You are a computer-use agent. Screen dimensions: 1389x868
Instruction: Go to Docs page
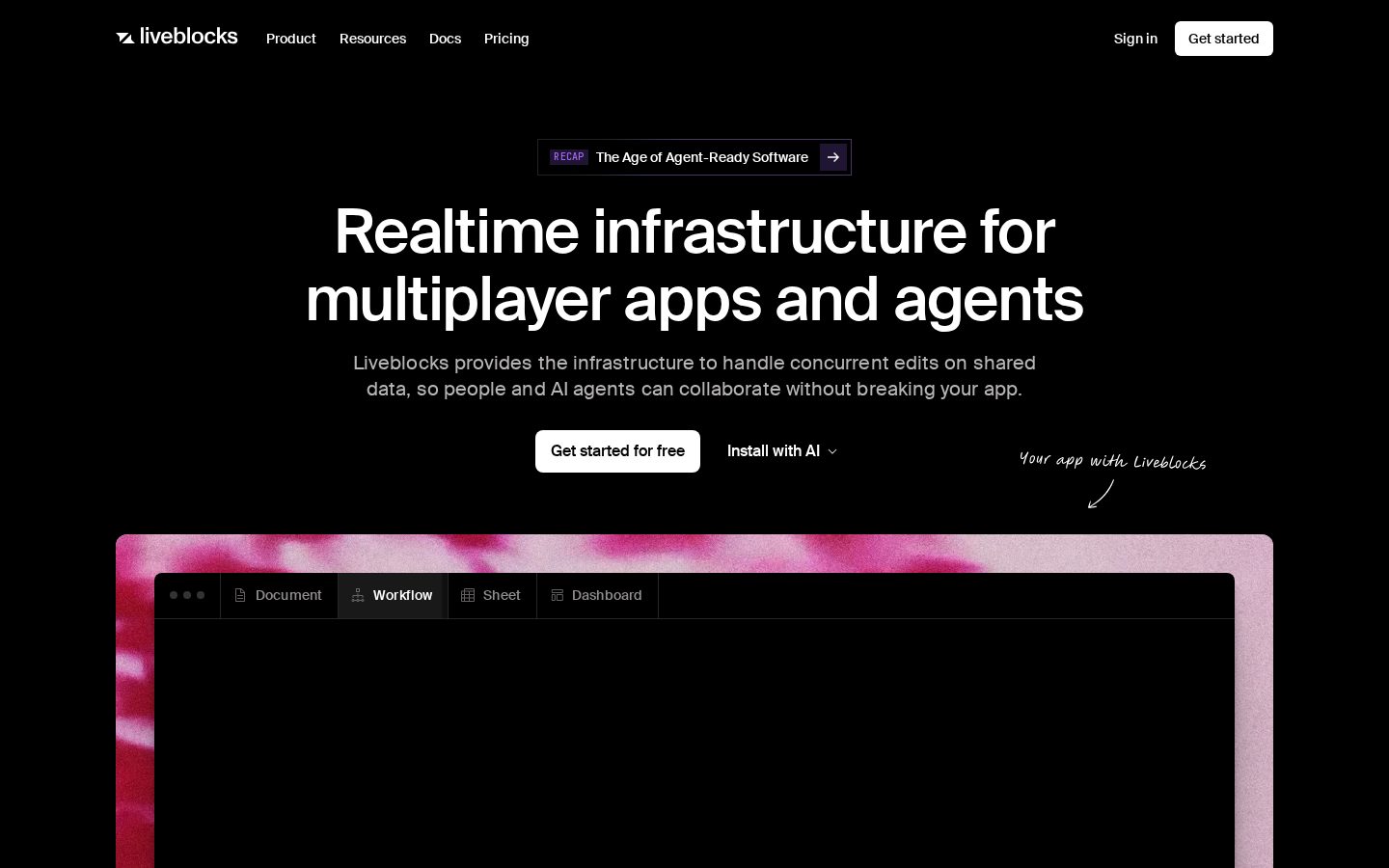coord(445,39)
